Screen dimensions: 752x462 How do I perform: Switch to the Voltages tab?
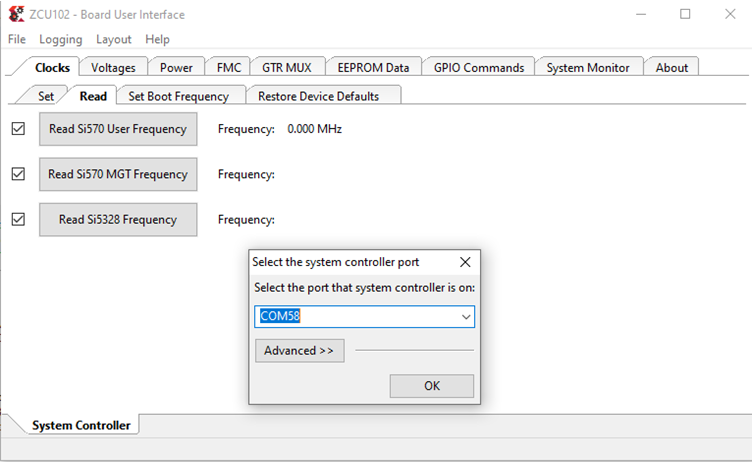pyautogui.click(x=113, y=67)
